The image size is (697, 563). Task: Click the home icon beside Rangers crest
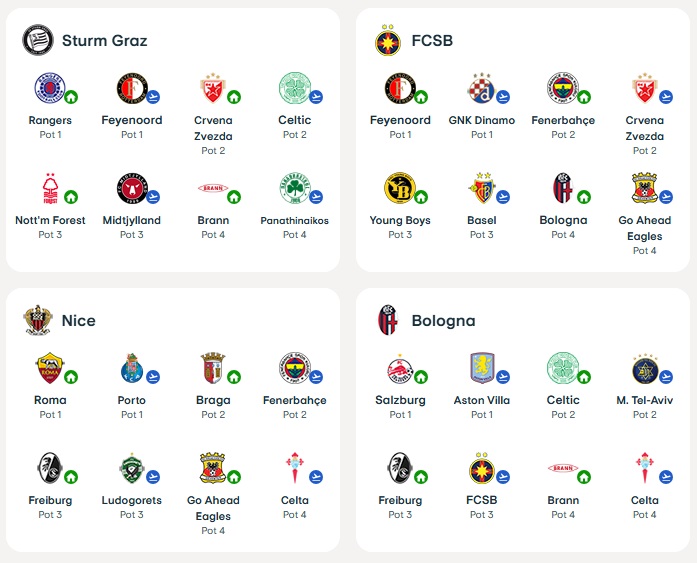pos(71,97)
